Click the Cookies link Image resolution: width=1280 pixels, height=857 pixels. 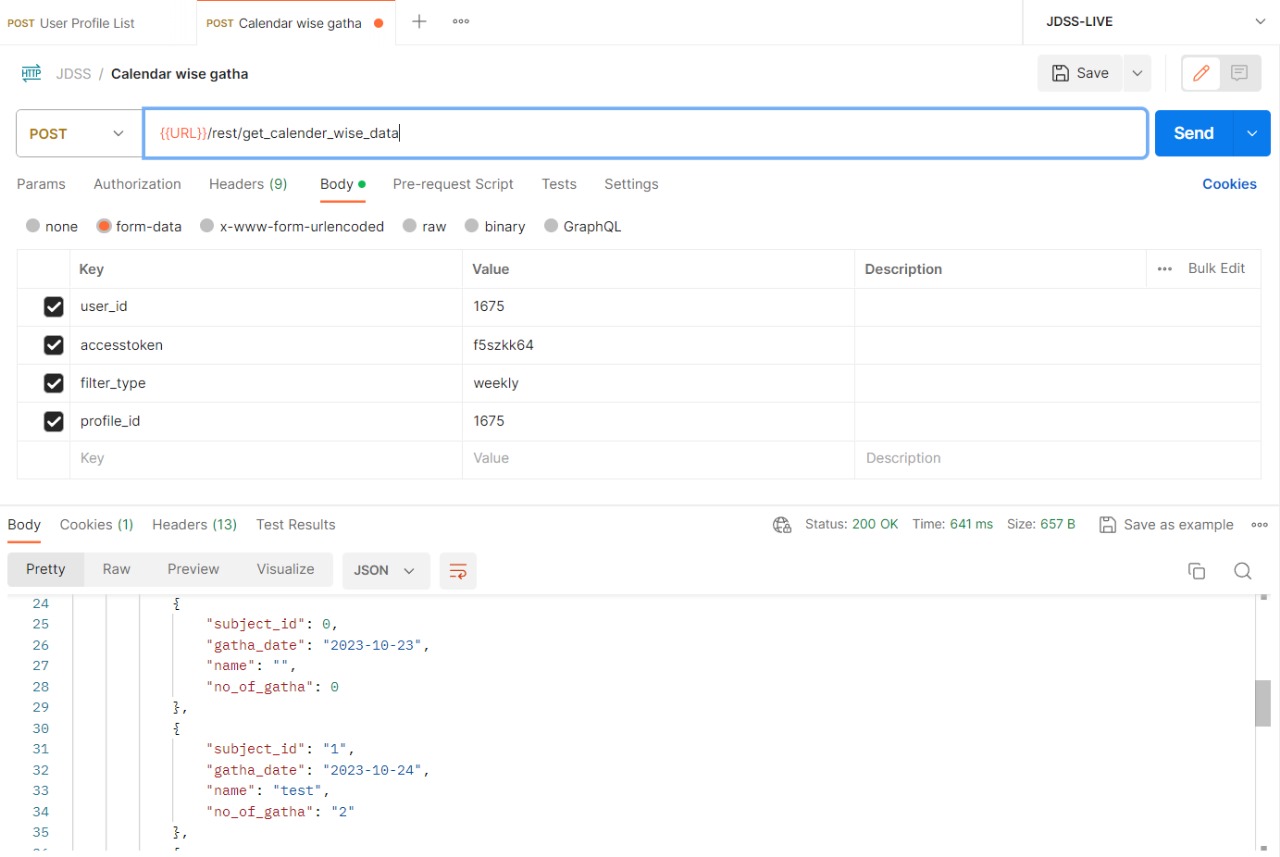coord(1229,184)
